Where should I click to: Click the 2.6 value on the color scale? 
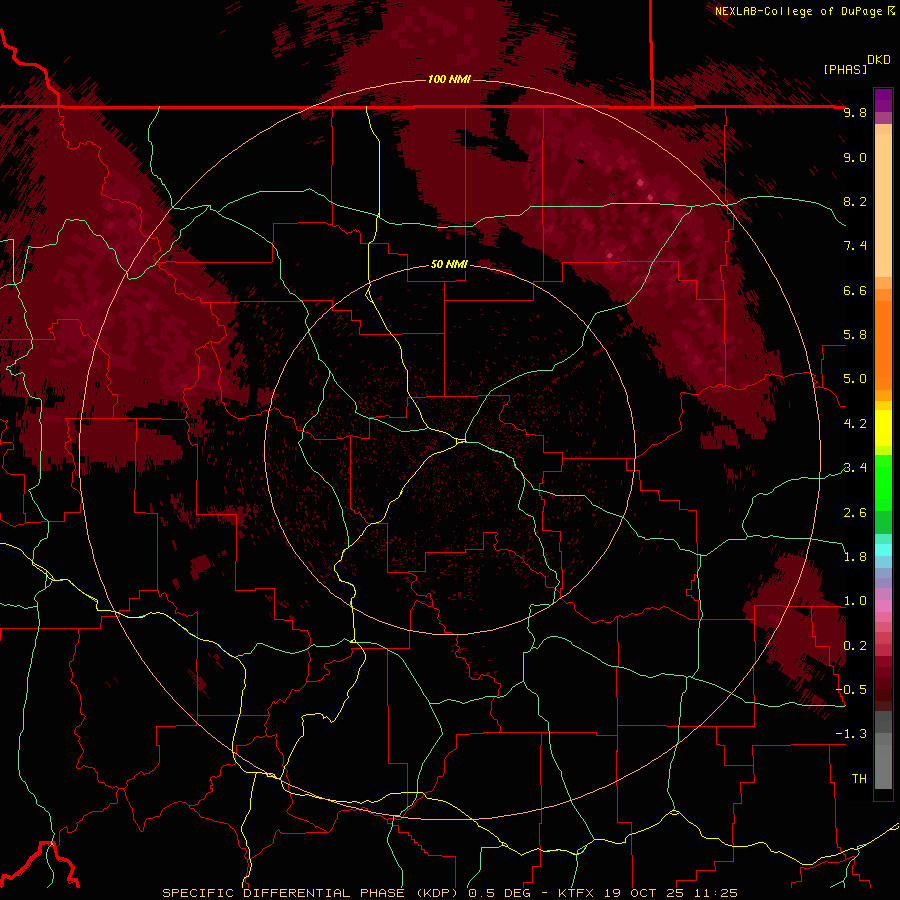(855, 513)
